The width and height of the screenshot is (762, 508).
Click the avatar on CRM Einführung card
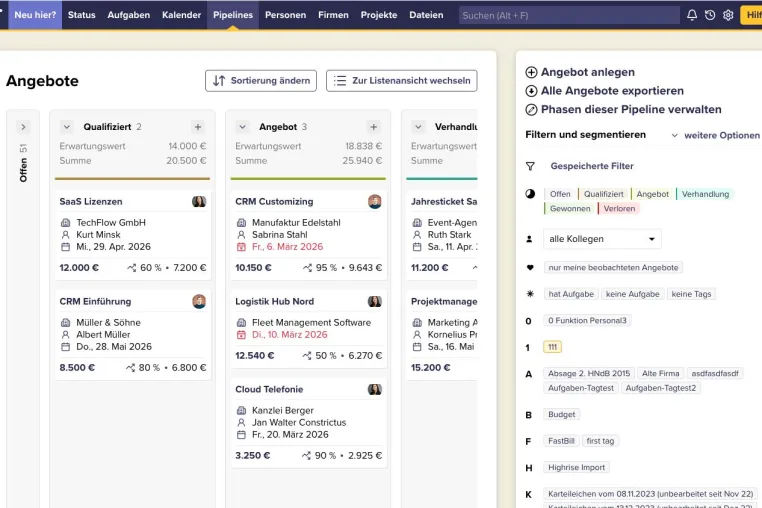[x=199, y=301]
